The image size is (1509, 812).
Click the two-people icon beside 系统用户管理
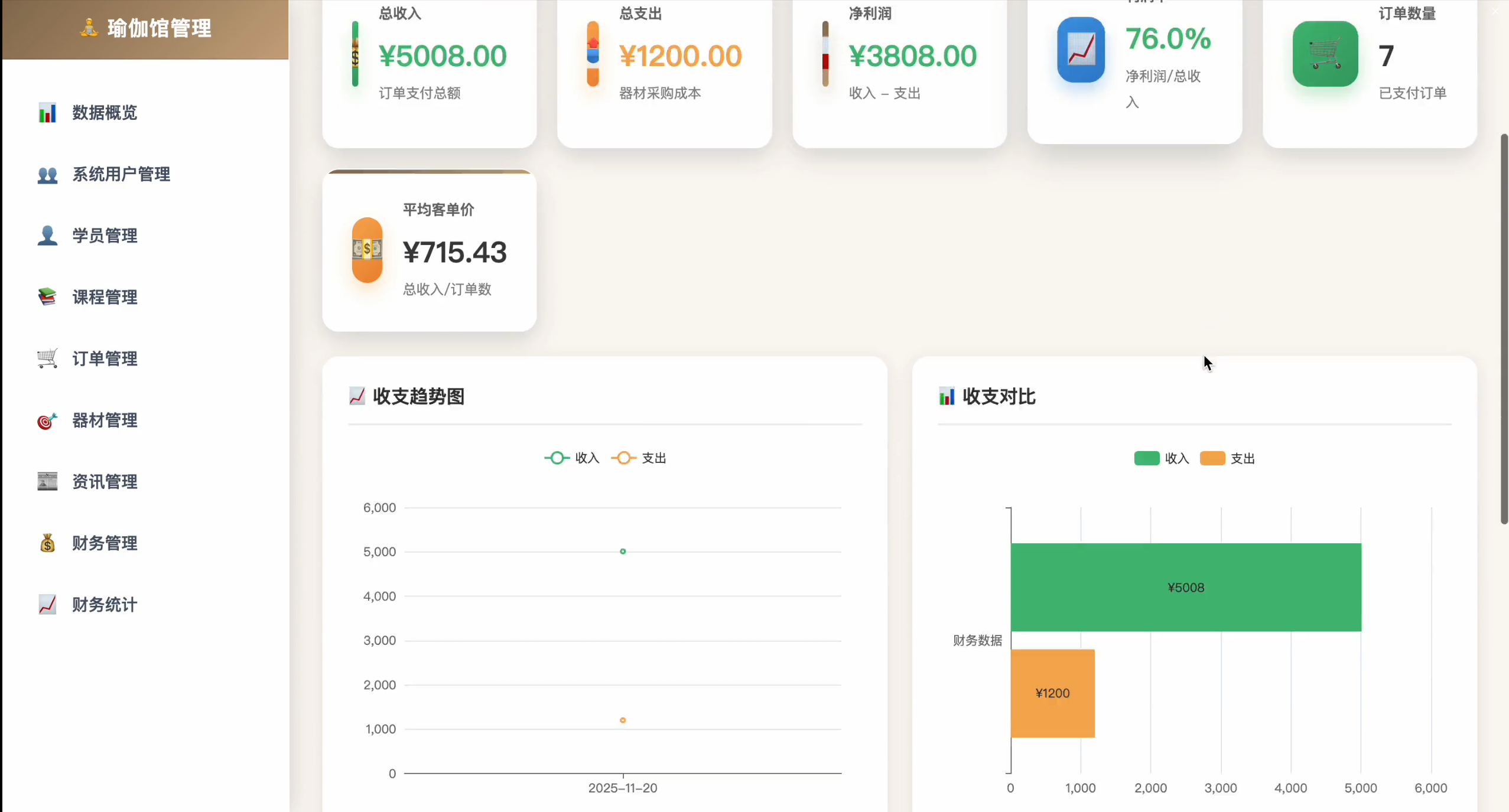coord(47,175)
